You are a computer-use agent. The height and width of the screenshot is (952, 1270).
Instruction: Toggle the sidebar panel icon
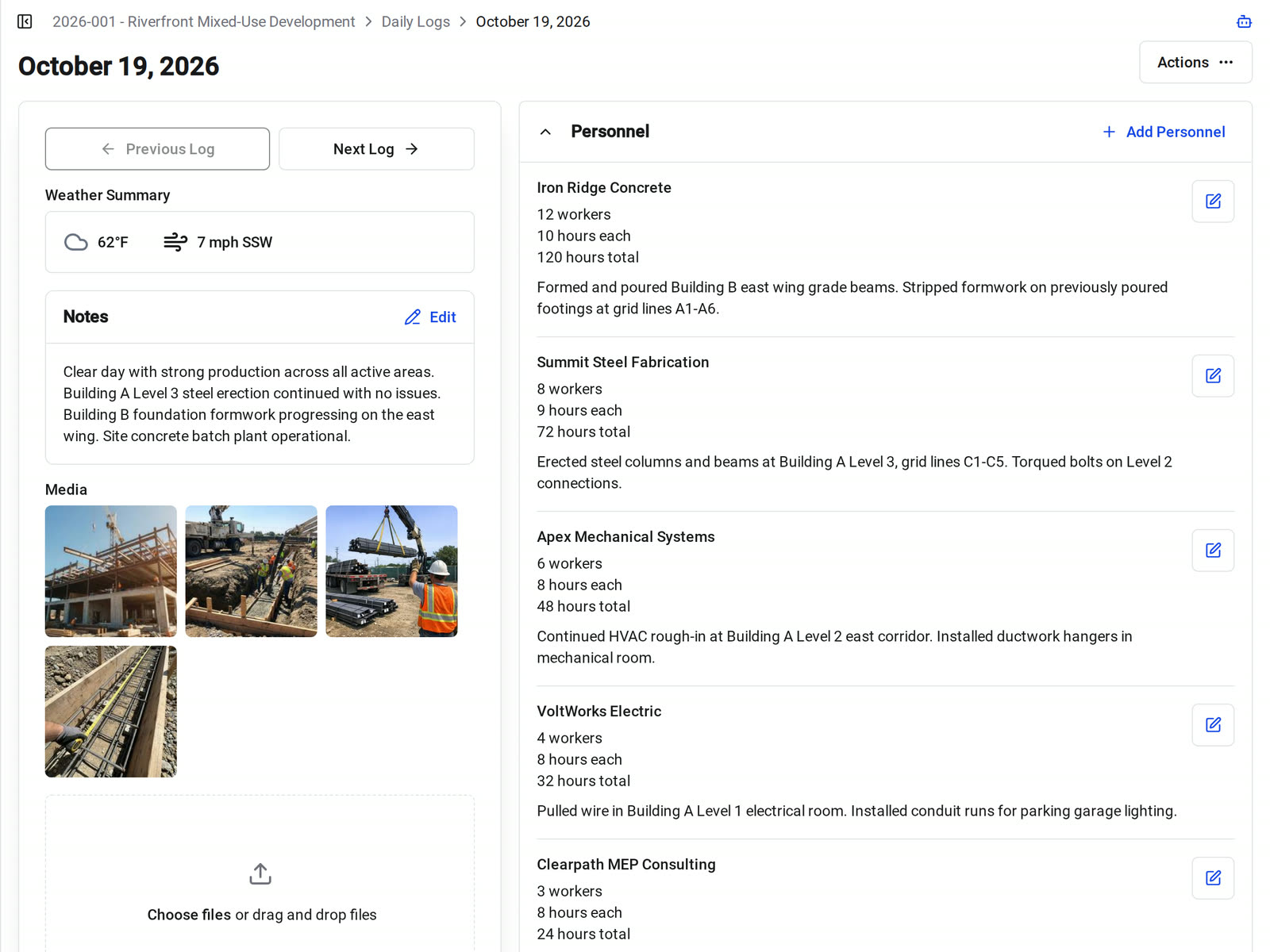click(25, 21)
